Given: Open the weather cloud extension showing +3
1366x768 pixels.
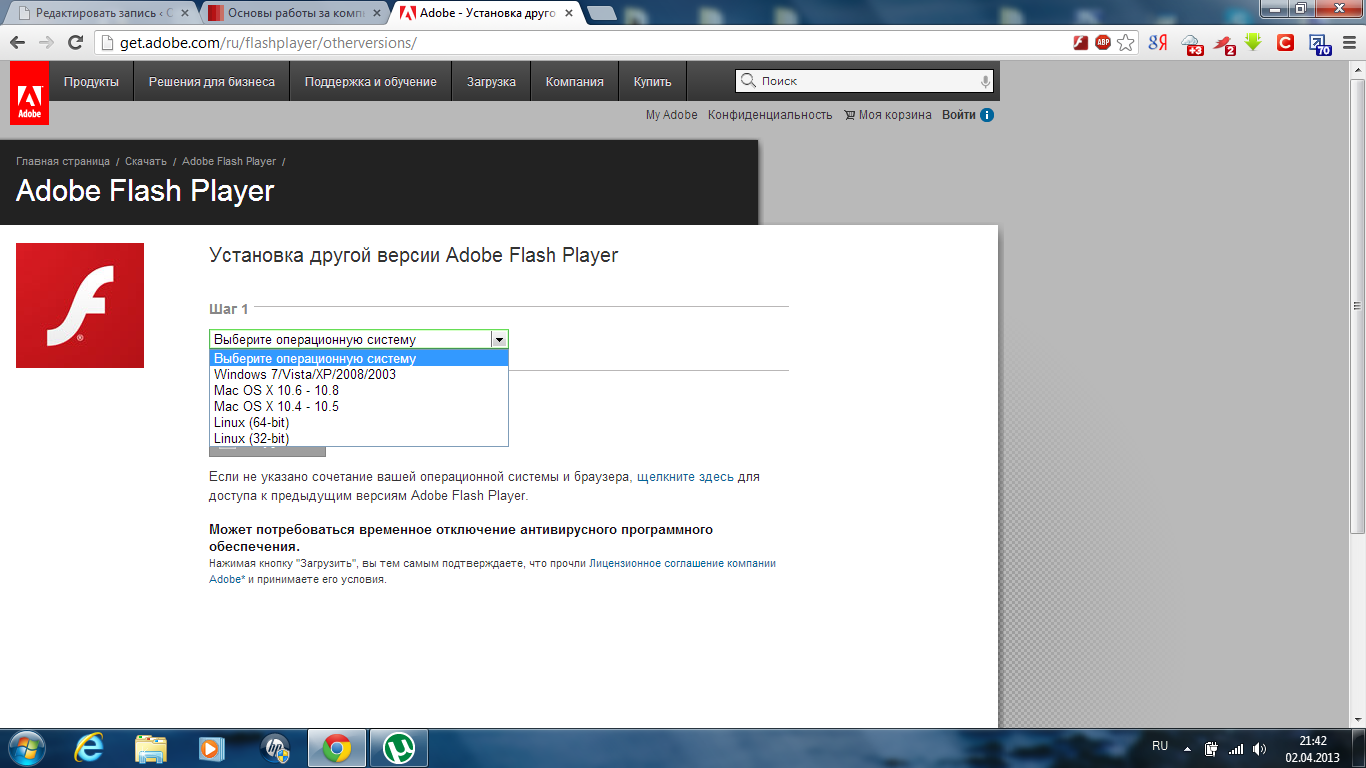Looking at the screenshot, I should (x=1191, y=44).
